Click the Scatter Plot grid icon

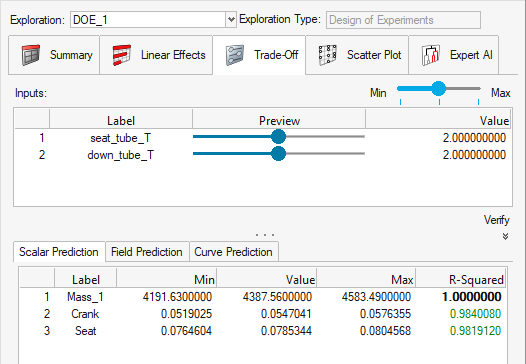tap(327, 55)
